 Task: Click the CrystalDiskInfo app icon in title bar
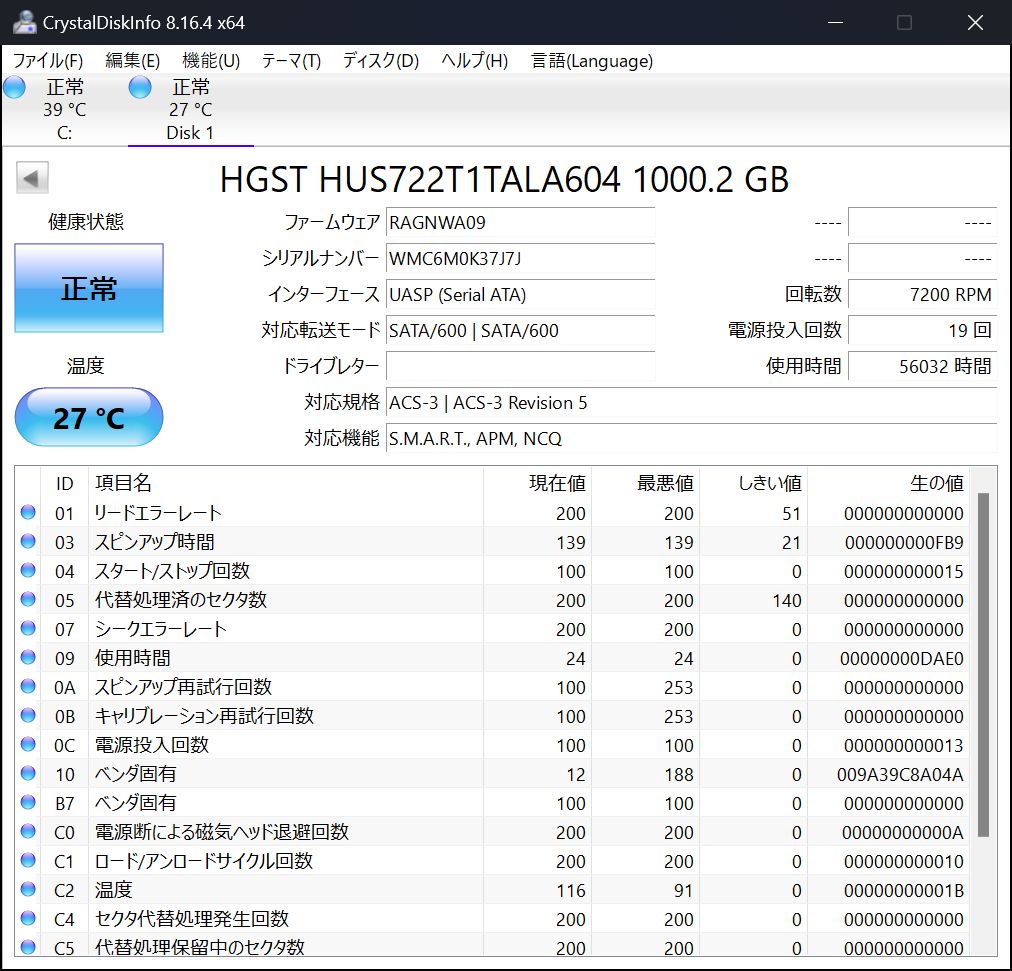point(25,23)
